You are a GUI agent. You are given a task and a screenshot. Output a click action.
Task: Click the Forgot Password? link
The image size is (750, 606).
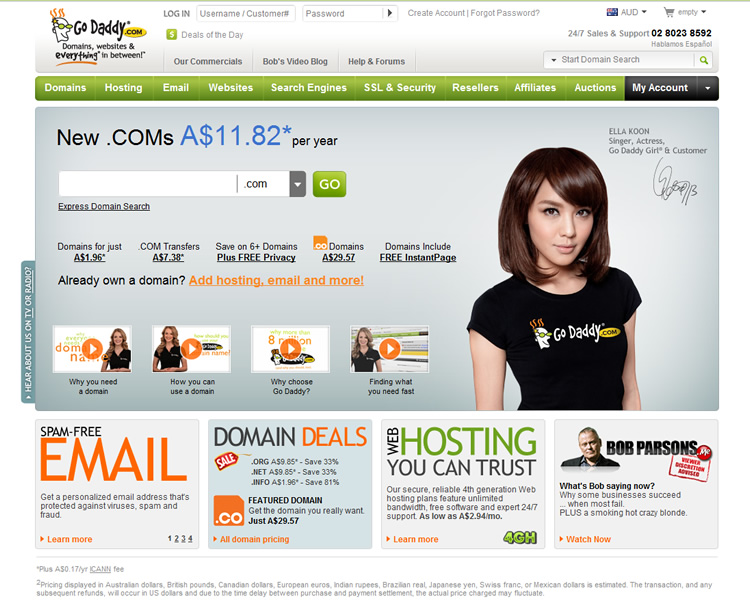point(505,13)
